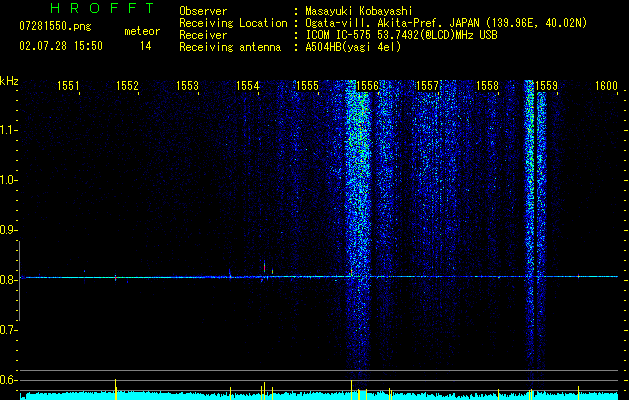The height and width of the screenshot is (400, 629).
Task: Click the 'meteor' count label
Action: coord(142,31)
